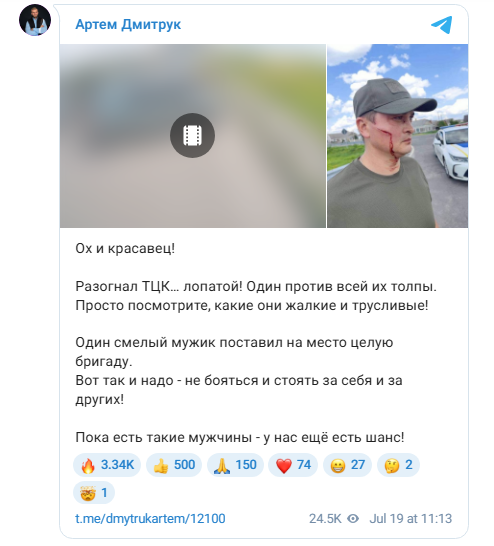Click the film strip icon on video

click(193, 135)
